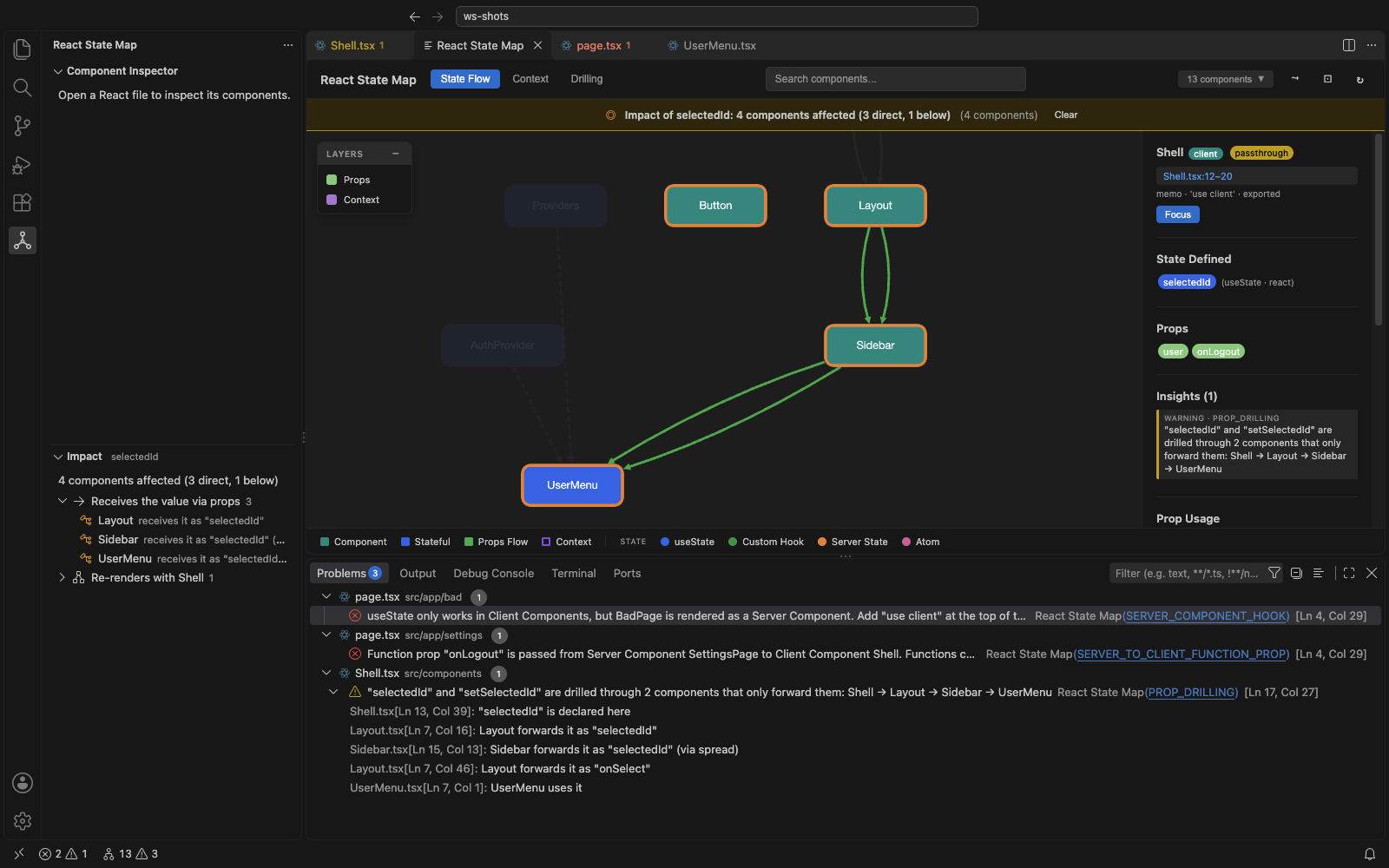Select the UserMenu graph node
Image resolution: width=1389 pixels, height=868 pixels.
coord(572,485)
